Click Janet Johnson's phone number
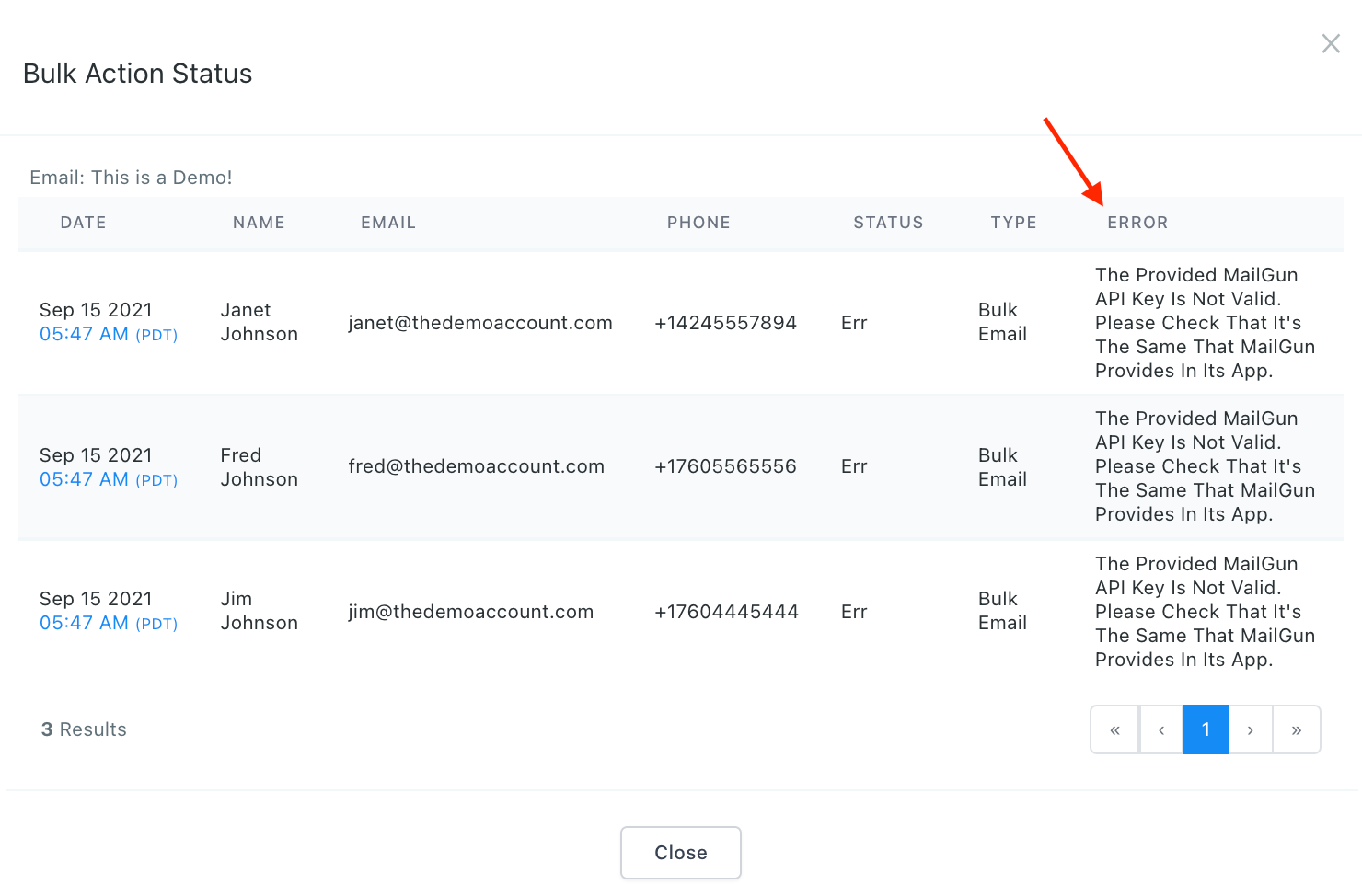1362x896 pixels. pyautogui.click(x=725, y=323)
